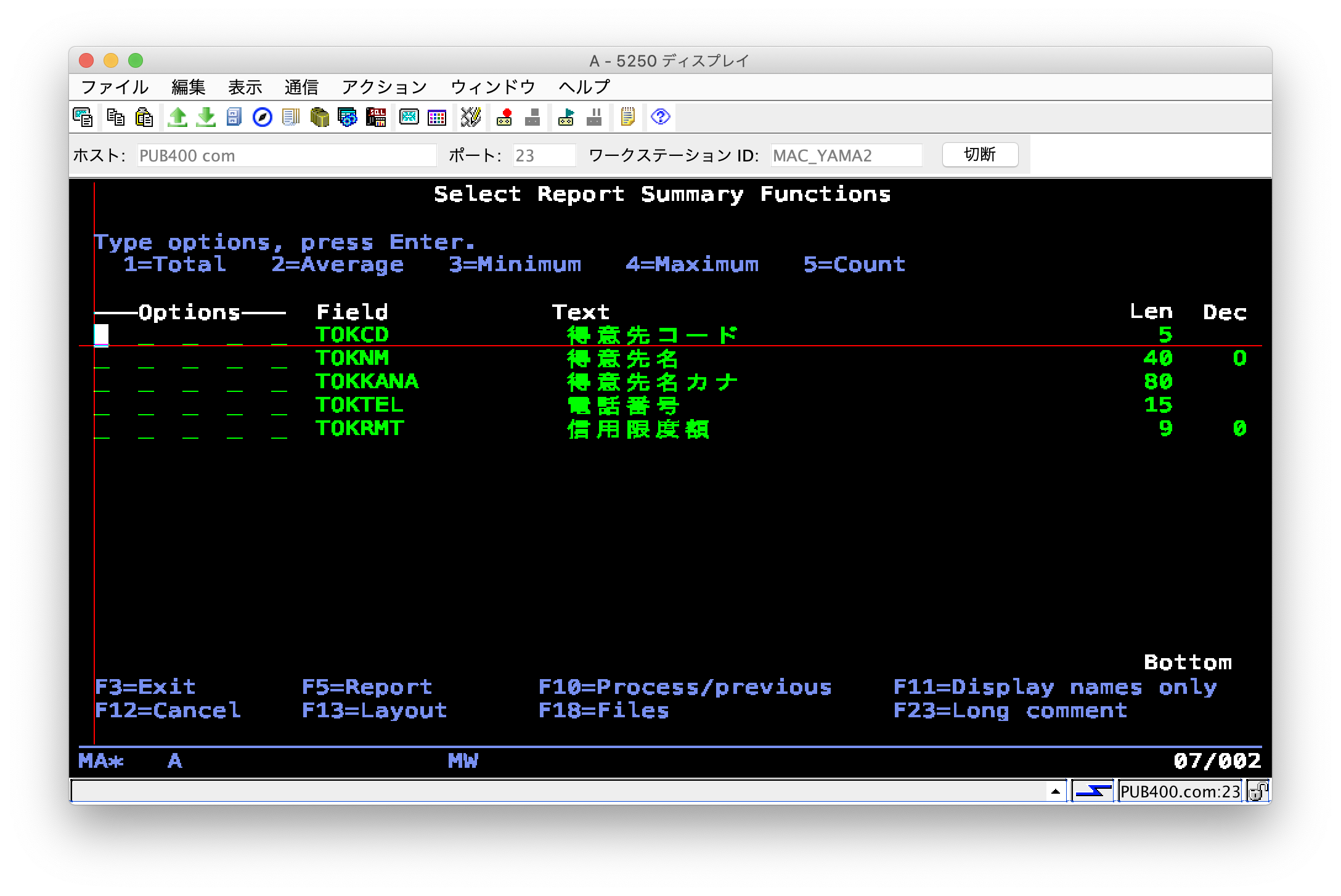Click the F5=Report function key label
Viewport: 1341px width, 896px height.
[x=367, y=686]
